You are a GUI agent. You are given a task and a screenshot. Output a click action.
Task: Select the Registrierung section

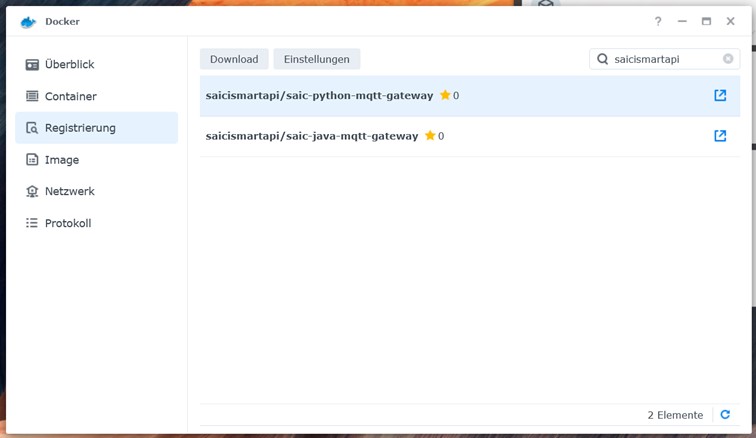96,128
